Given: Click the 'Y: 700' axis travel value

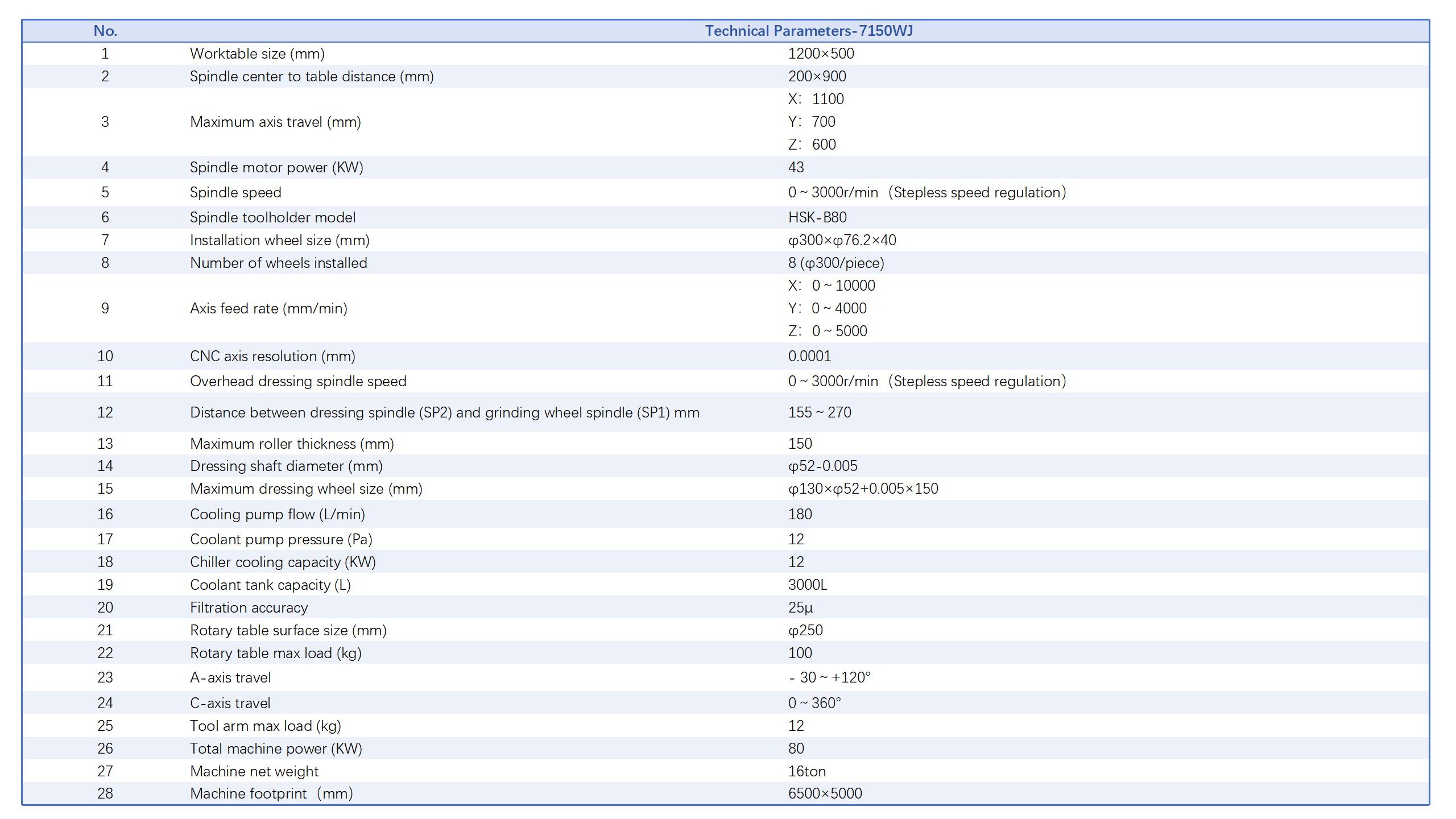Looking at the screenshot, I should click(x=812, y=122).
